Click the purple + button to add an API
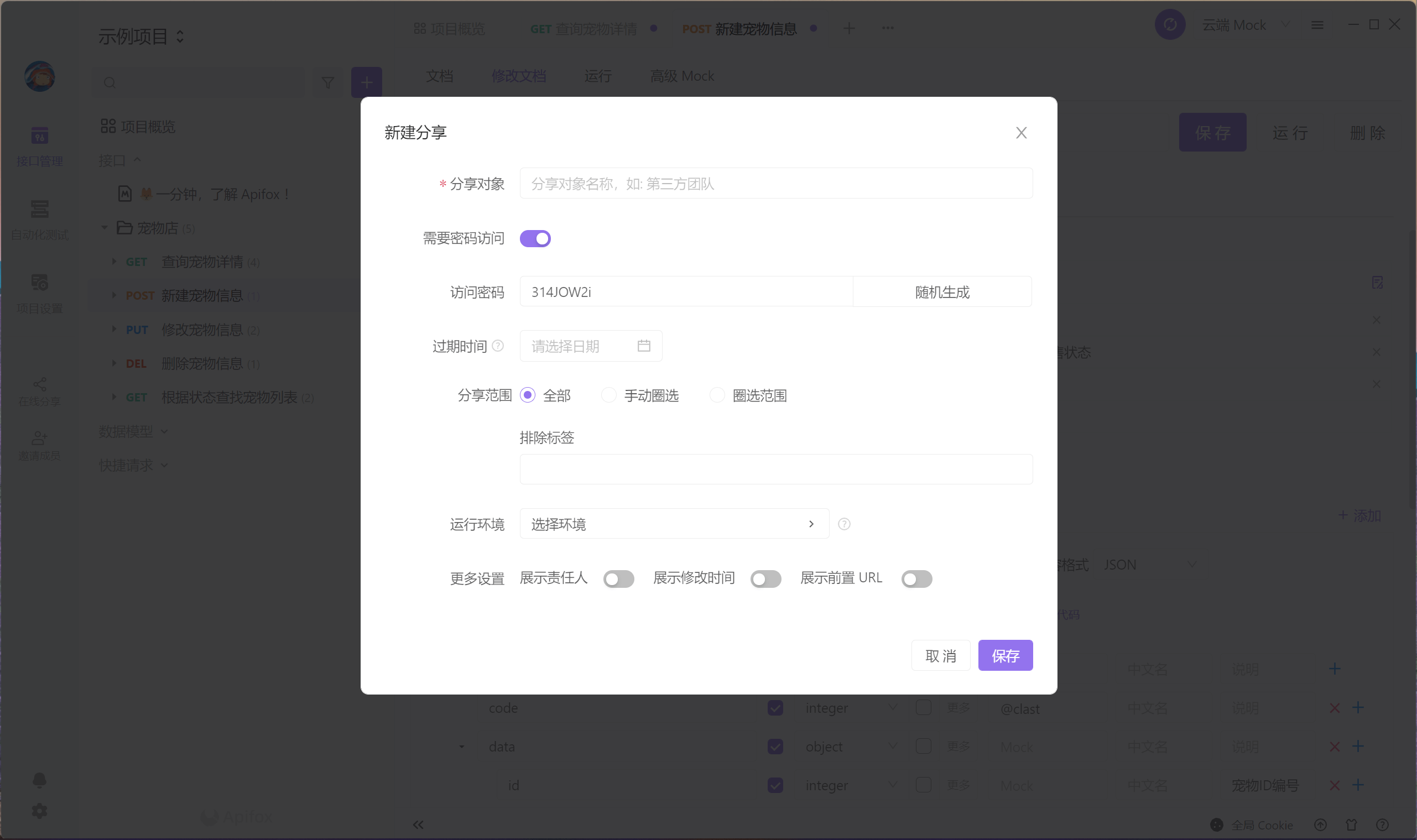1417x840 pixels. click(x=366, y=82)
